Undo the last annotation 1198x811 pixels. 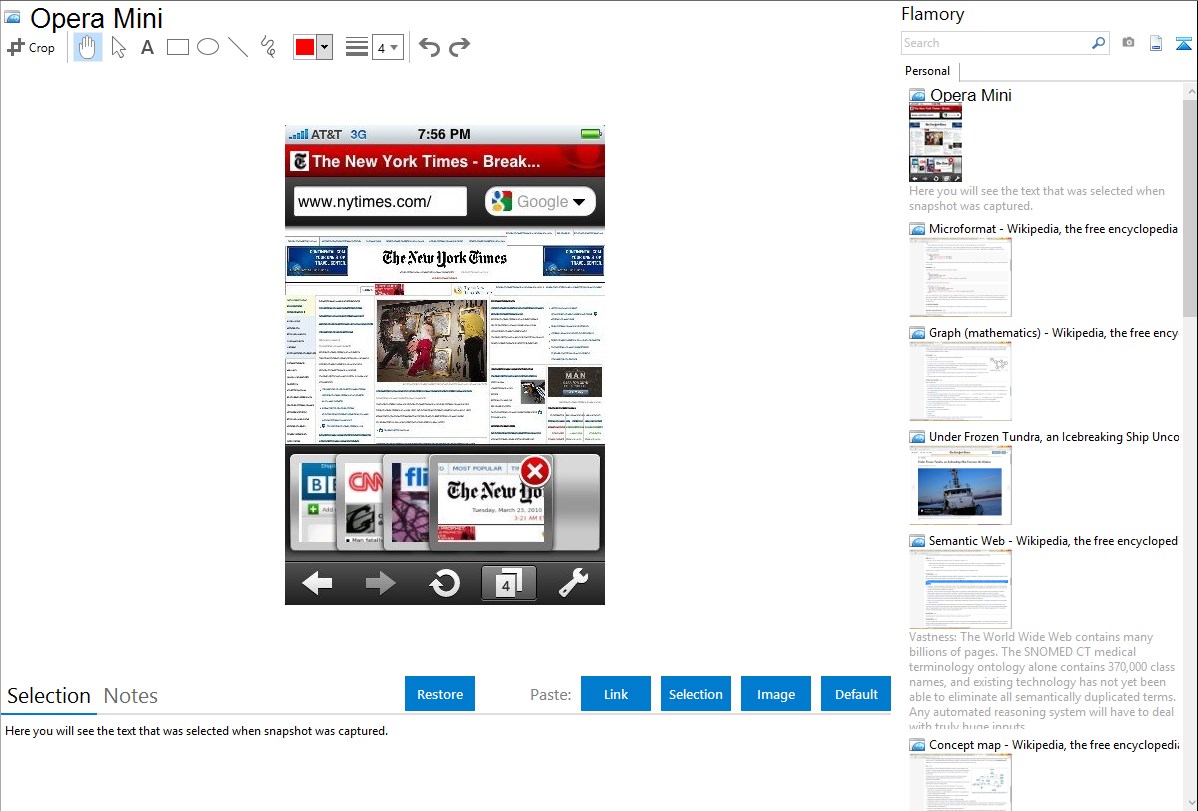point(429,47)
